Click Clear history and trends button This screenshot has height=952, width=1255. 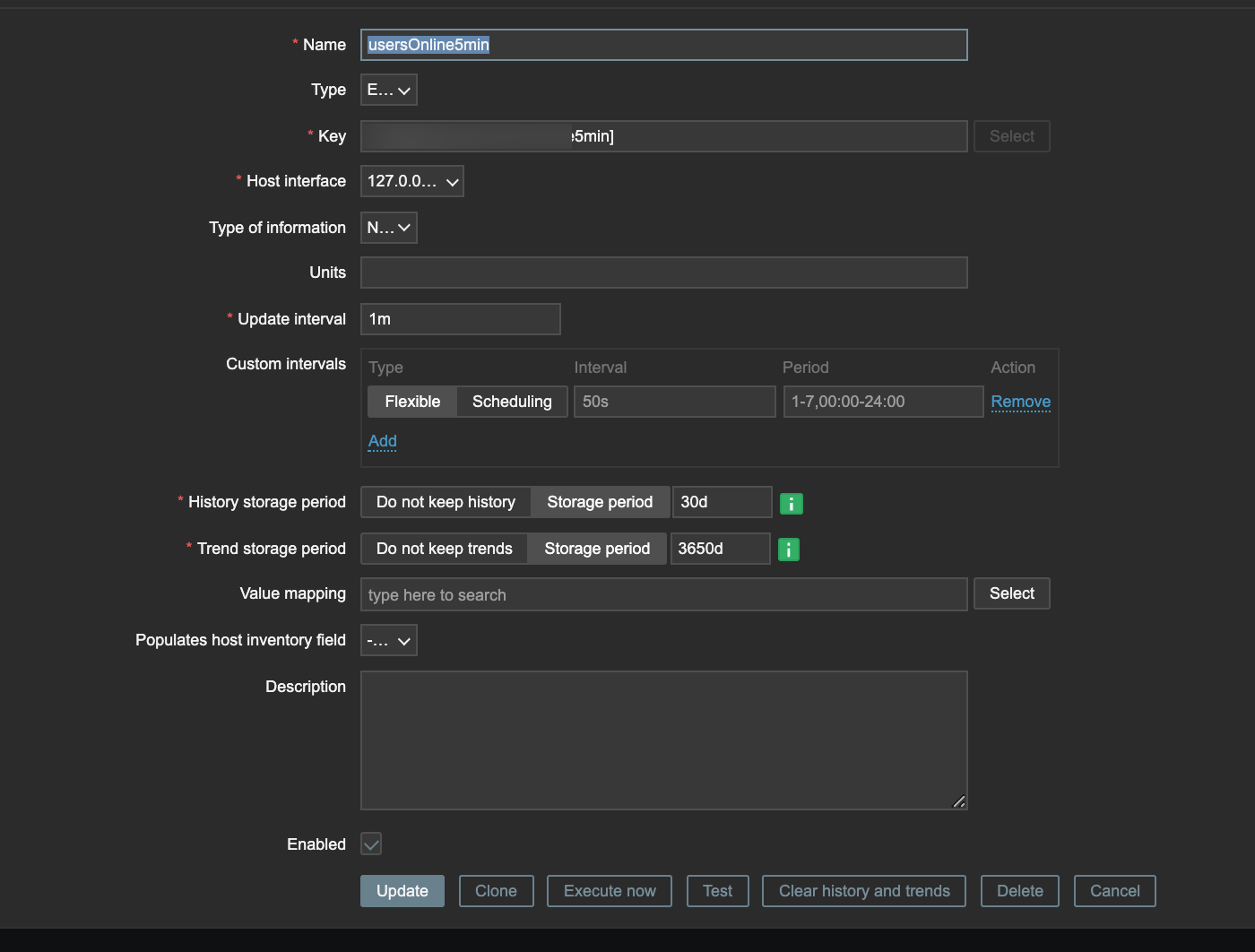[x=863, y=891]
